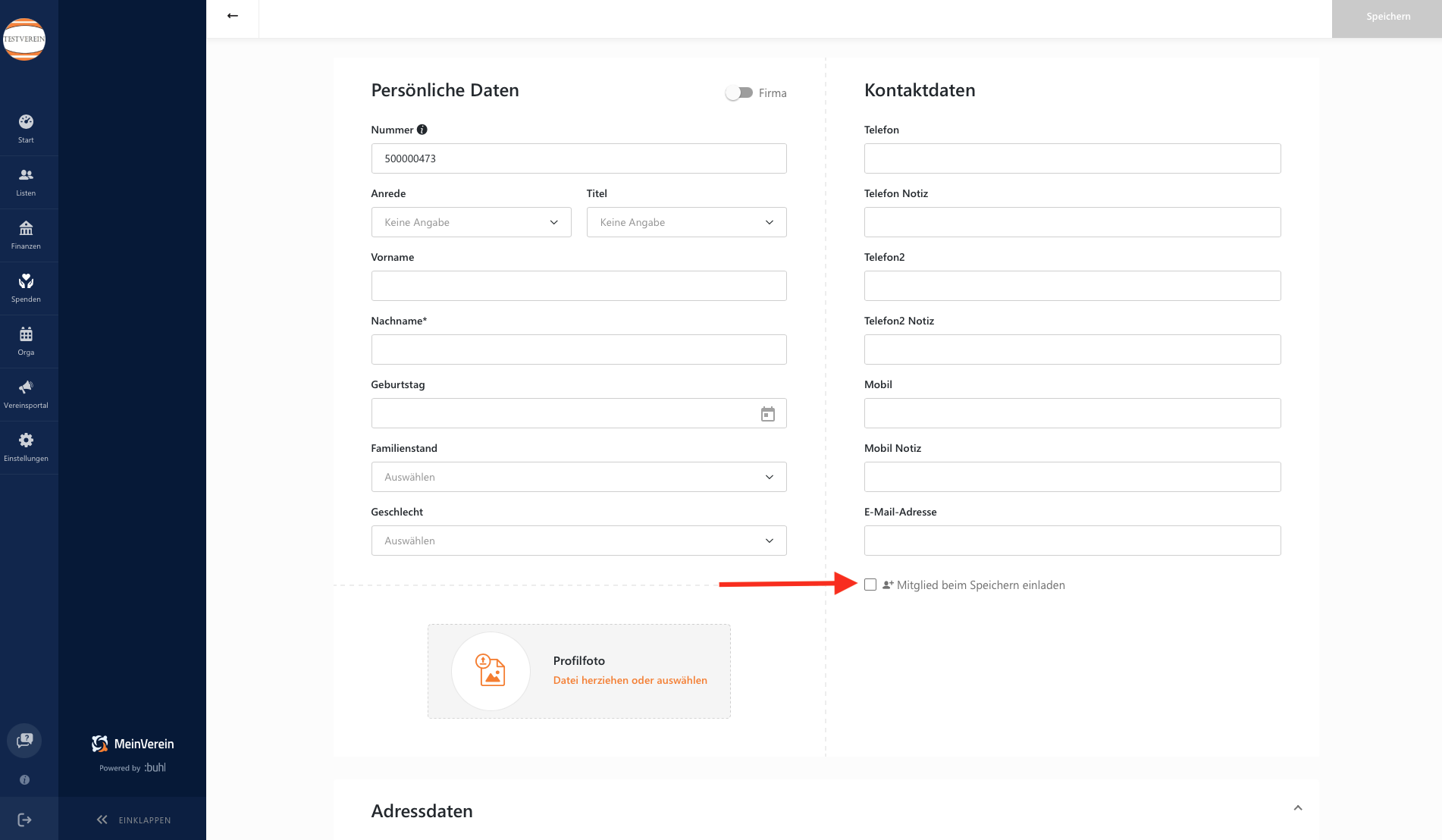Click the Testverein logo

coord(24,39)
